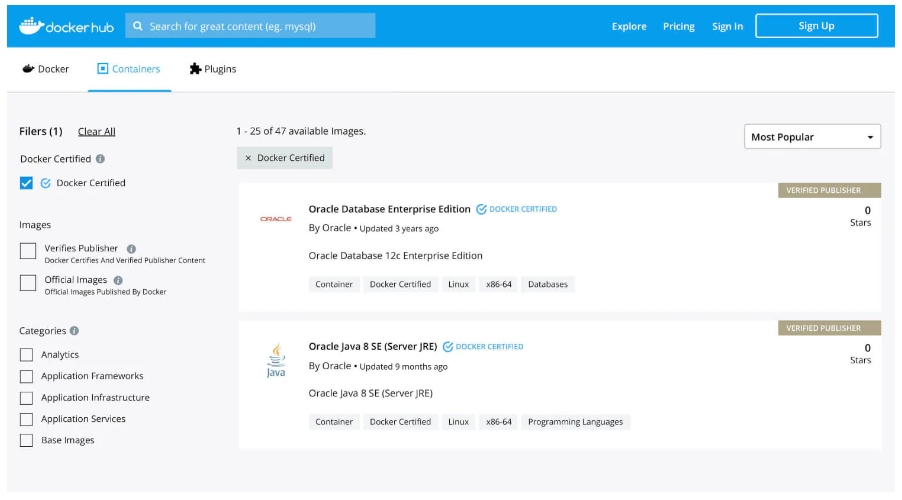This screenshot has height=500, width=902.
Task: Click the square icon in the Containers tab
Action: [102, 69]
